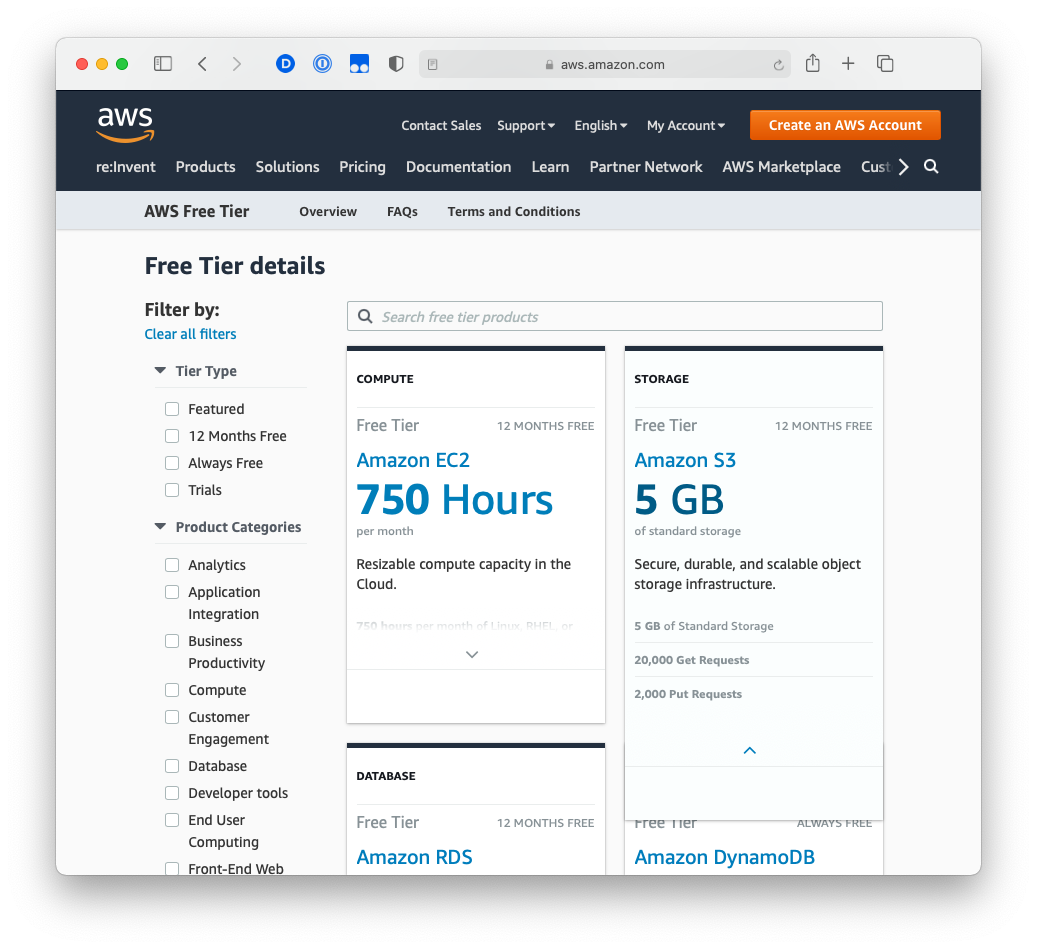Collapse the Product Categories filter section
This screenshot has width=1037, height=949.
pyautogui.click(x=160, y=526)
